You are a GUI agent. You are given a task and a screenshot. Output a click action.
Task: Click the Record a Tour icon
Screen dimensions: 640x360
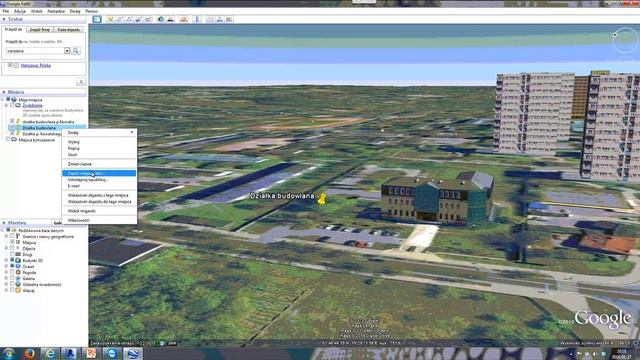(x=149, y=19)
